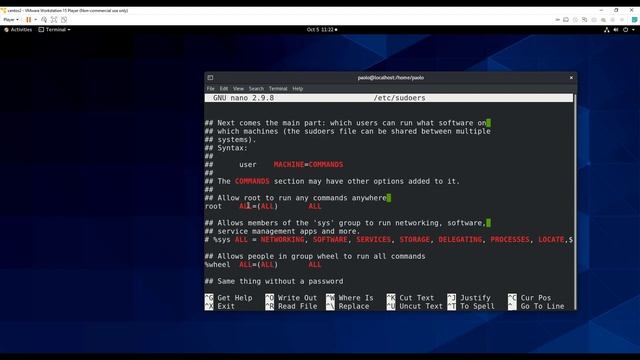The image size is (640, 360).
Task: Restore down the VMware Player window
Action: click(616, 10)
